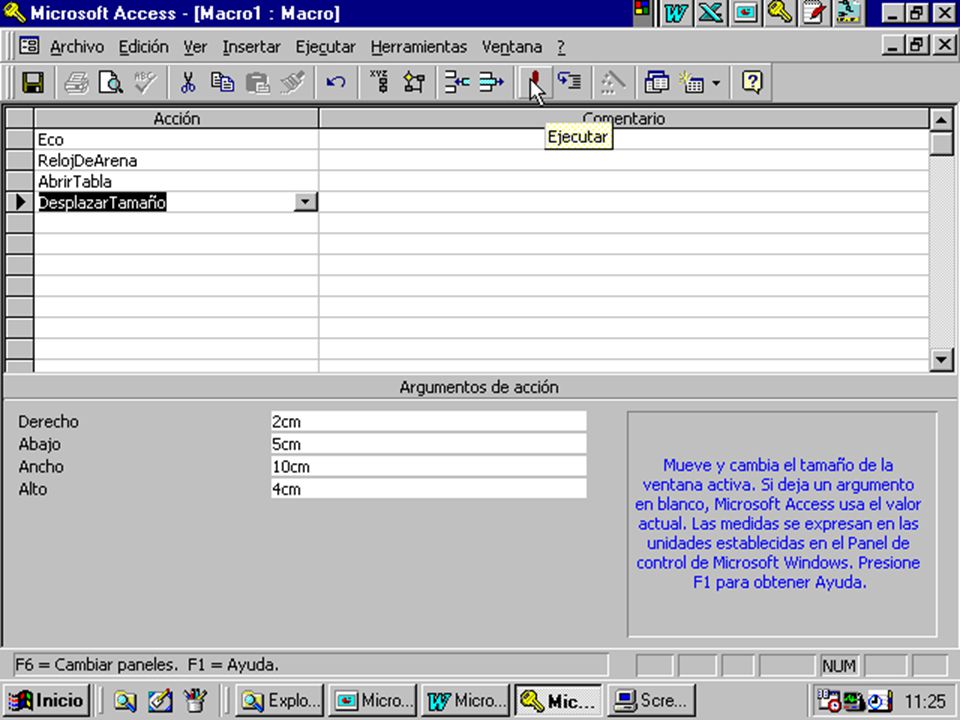Open the Database Window from the toolbar

tap(656, 82)
